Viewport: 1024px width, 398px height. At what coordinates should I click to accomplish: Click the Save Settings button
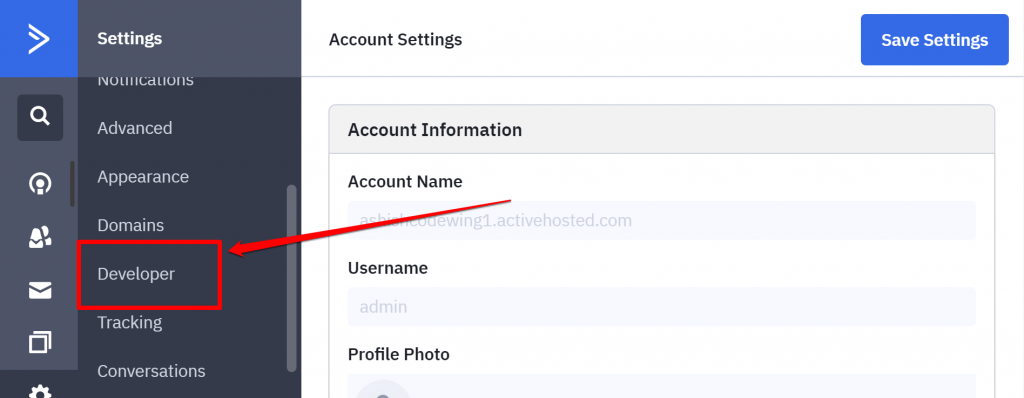click(935, 40)
